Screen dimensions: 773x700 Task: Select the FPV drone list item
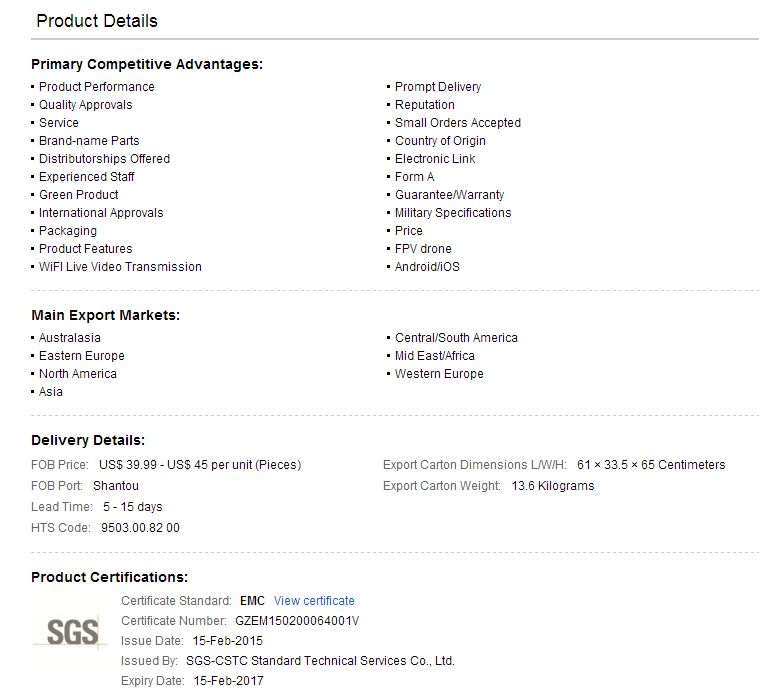(x=423, y=249)
